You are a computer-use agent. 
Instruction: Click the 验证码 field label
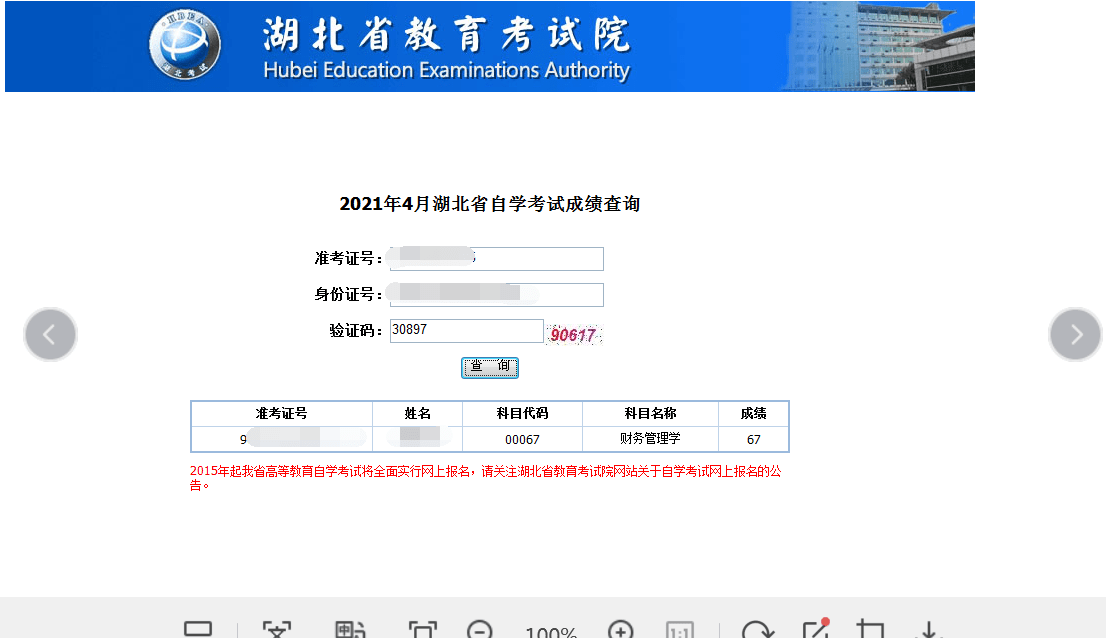356,331
